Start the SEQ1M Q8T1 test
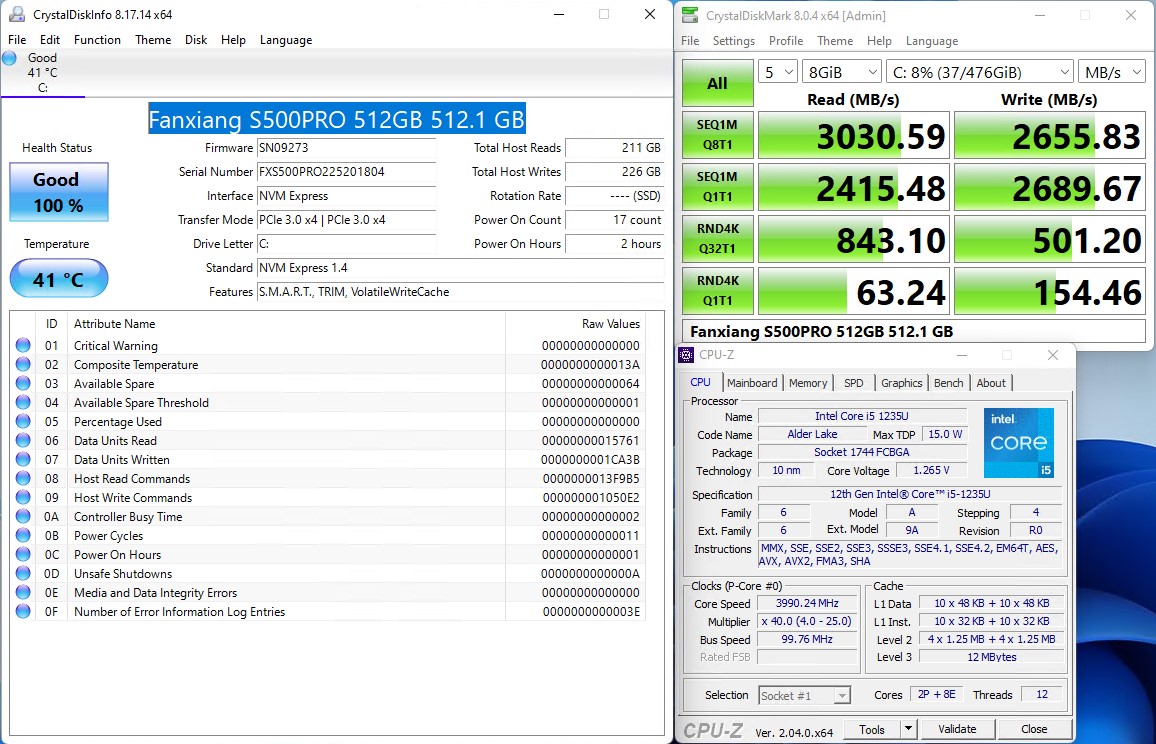Image resolution: width=1156 pixels, height=744 pixels. (x=717, y=135)
